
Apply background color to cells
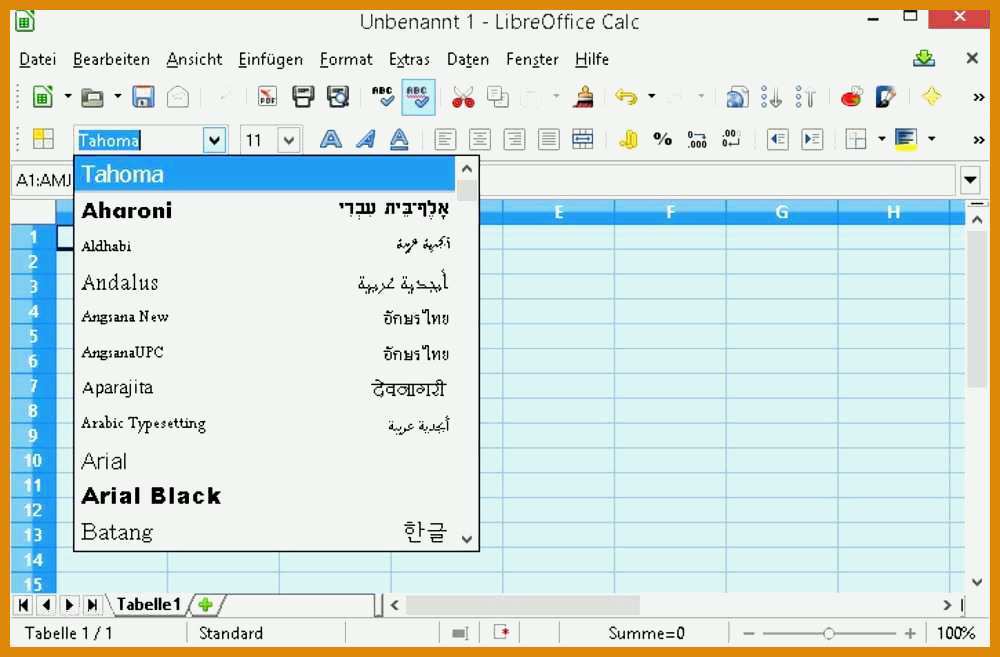[x=906, y=139]
